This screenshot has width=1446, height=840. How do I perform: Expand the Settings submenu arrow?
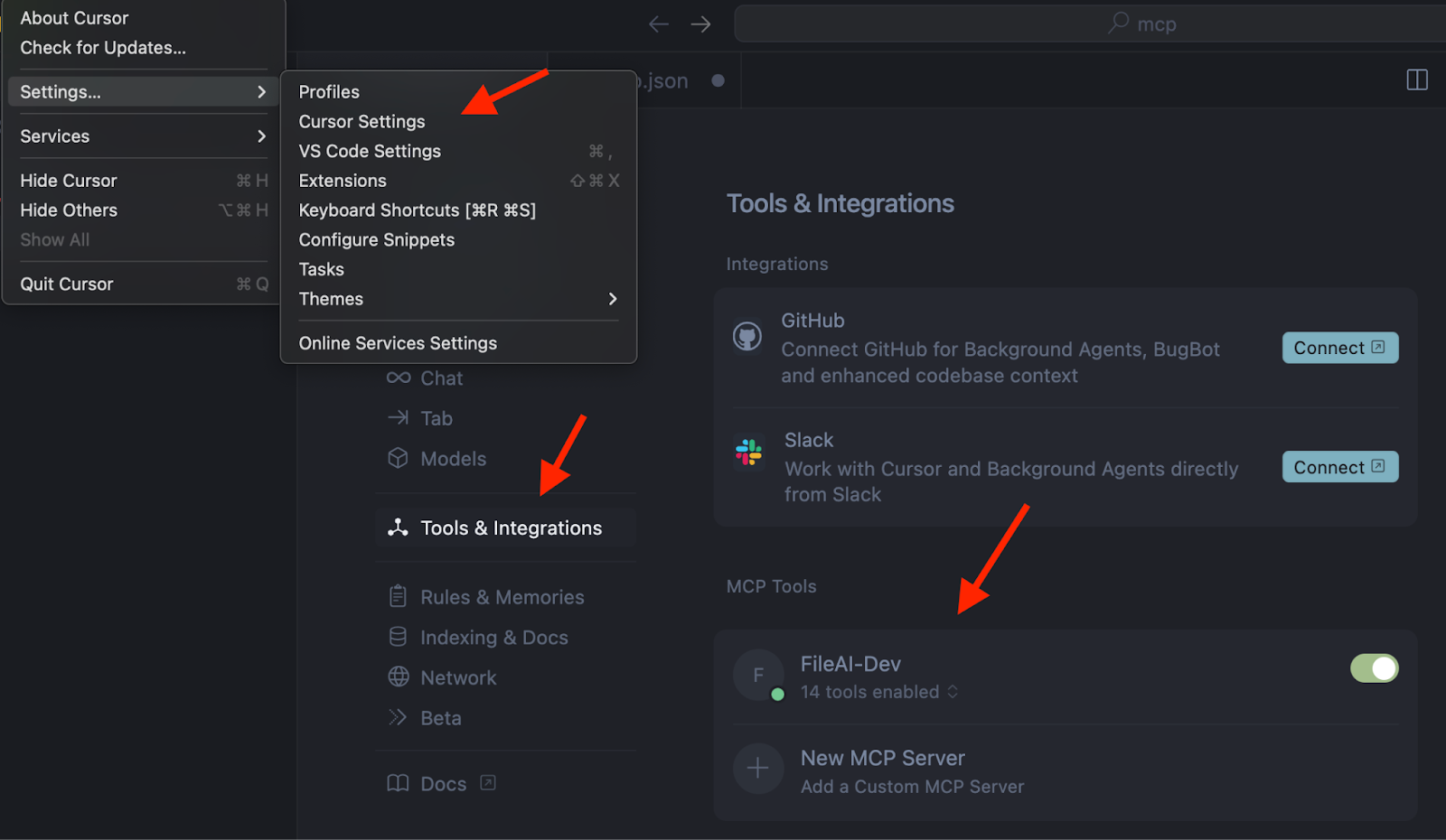[261, 91]
